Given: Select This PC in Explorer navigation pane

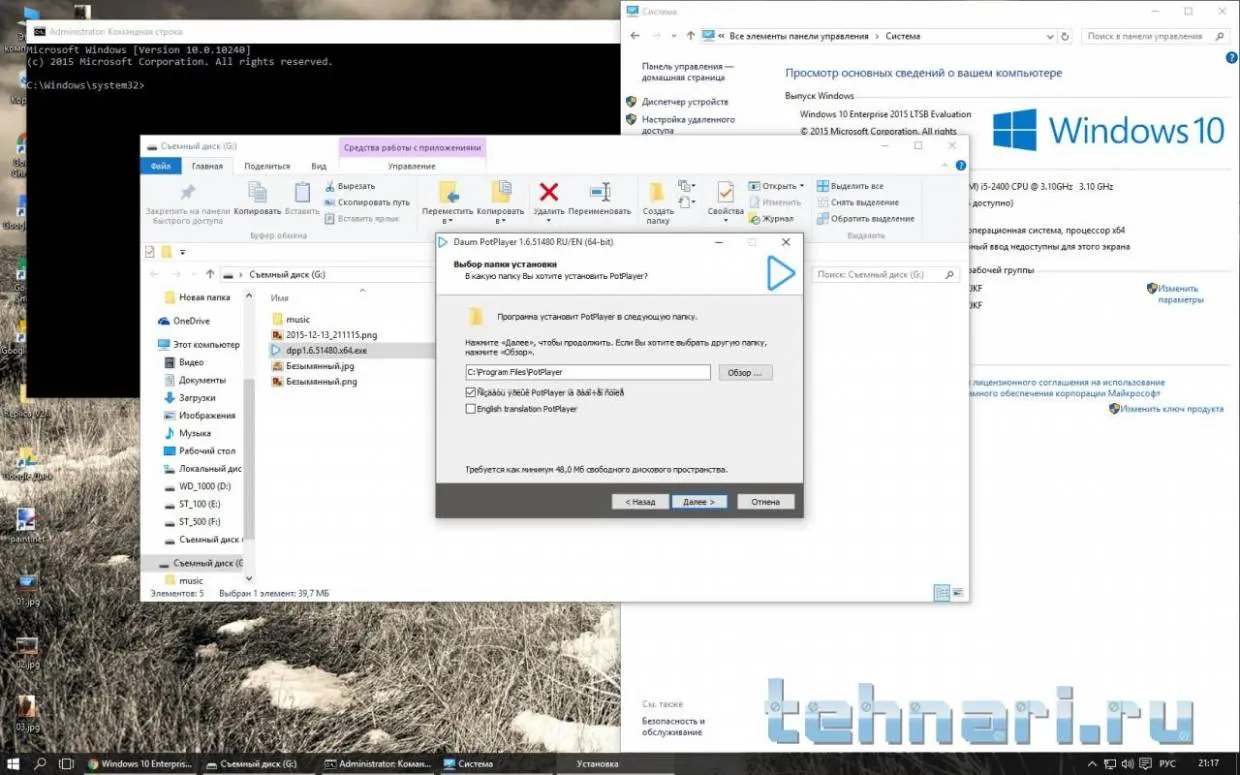Looking at the screenshot, I should (199, 344).
